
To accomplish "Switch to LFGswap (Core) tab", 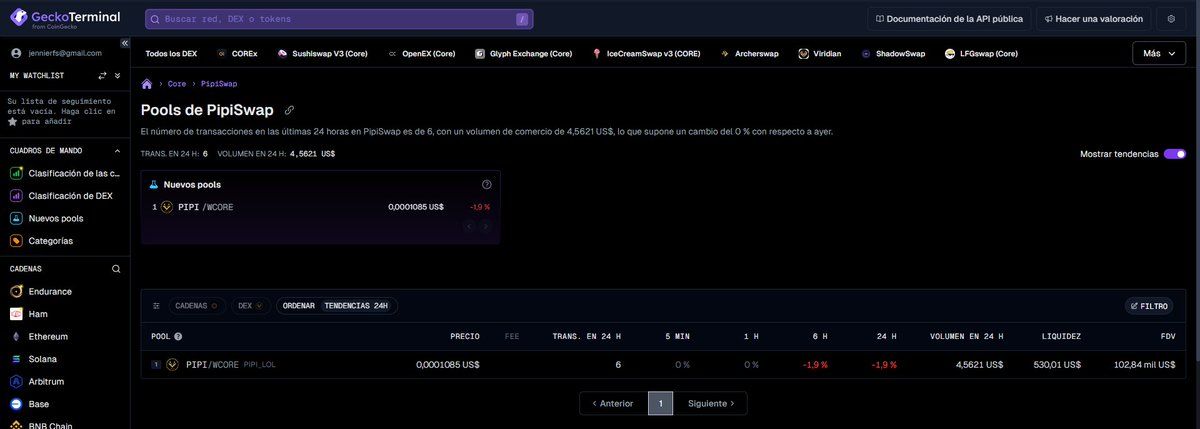I will [x=982, y=53].
